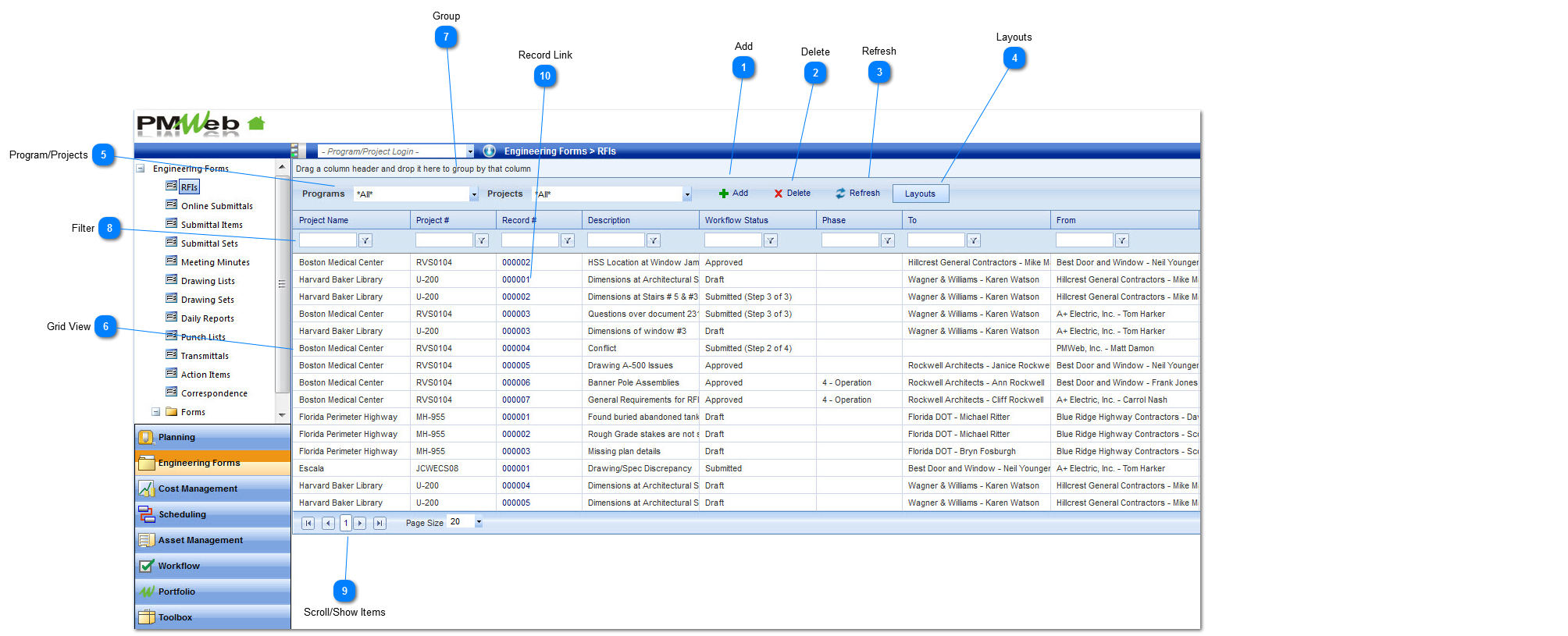
Task: Open filter options for Project # column
Action: pos(482,240)
